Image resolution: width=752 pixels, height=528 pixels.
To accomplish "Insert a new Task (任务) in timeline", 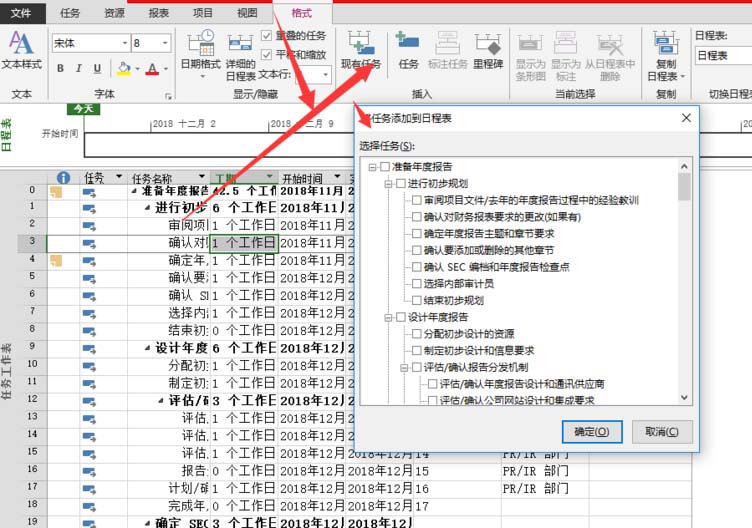I will click(408, 50).
